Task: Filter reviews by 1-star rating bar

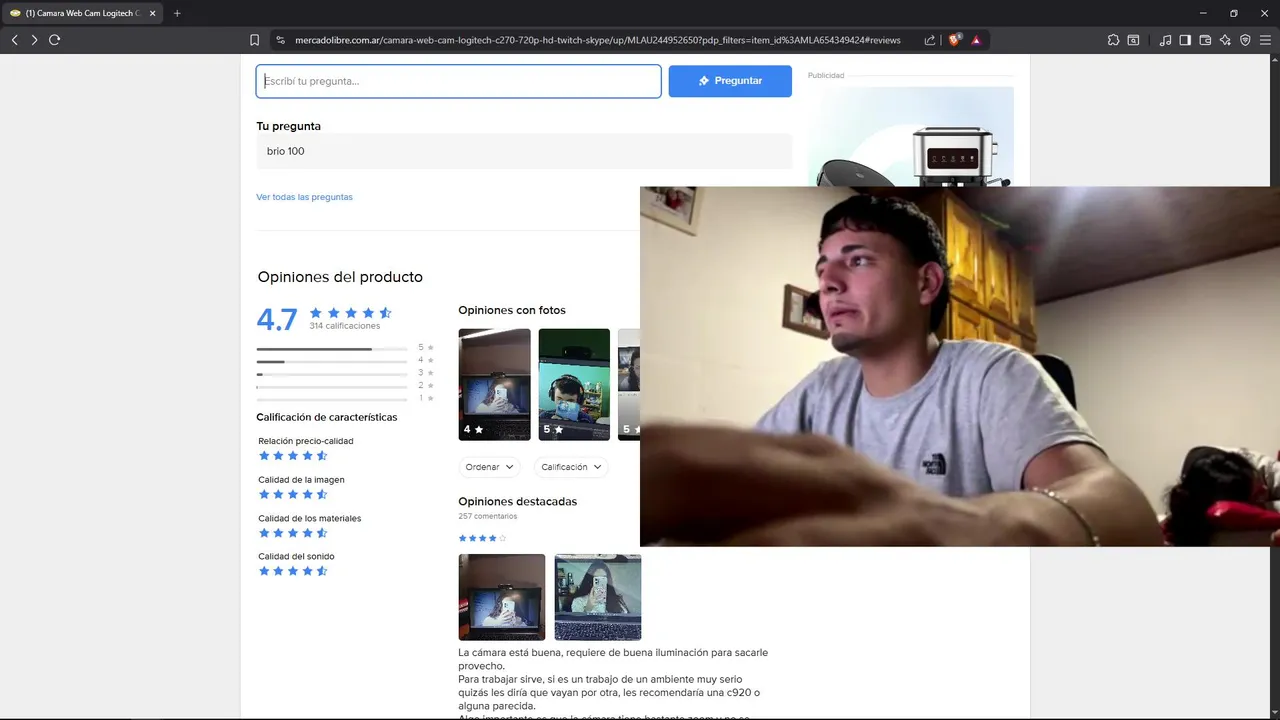Action: click(345, 398)
